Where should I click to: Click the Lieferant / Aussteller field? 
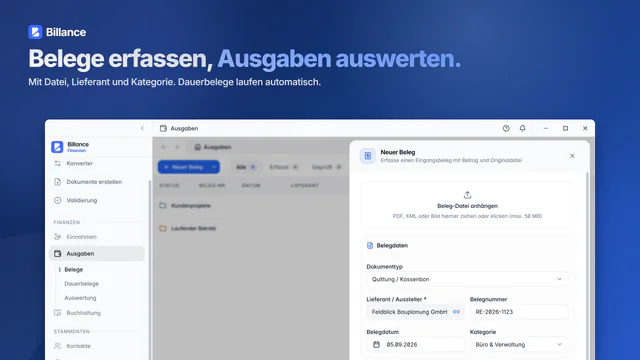pyautogui.click(x=415, y=312)
